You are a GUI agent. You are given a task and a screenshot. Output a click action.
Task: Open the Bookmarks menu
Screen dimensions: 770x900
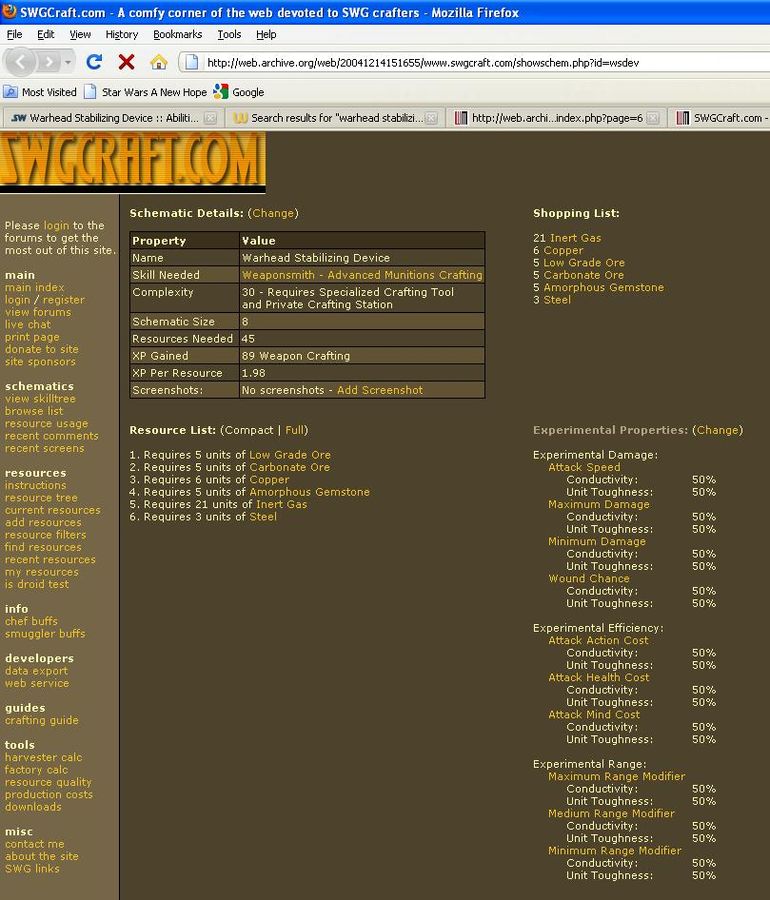coord(177,34)
